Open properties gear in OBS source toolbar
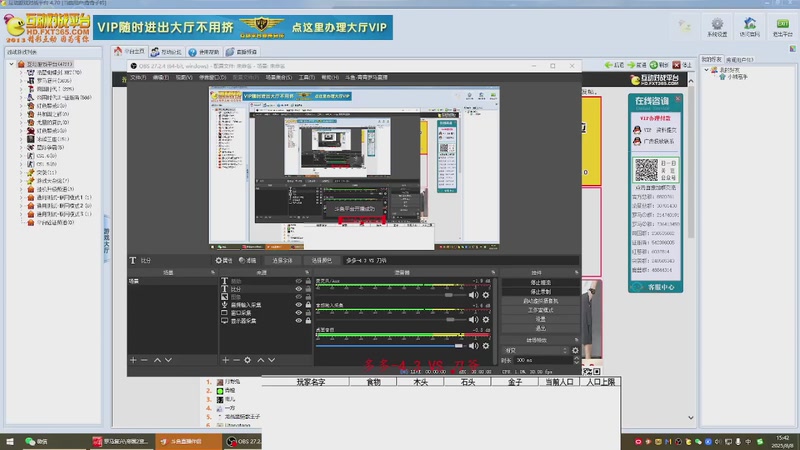This screenshot has width=800, height=450. coord(223,260)
